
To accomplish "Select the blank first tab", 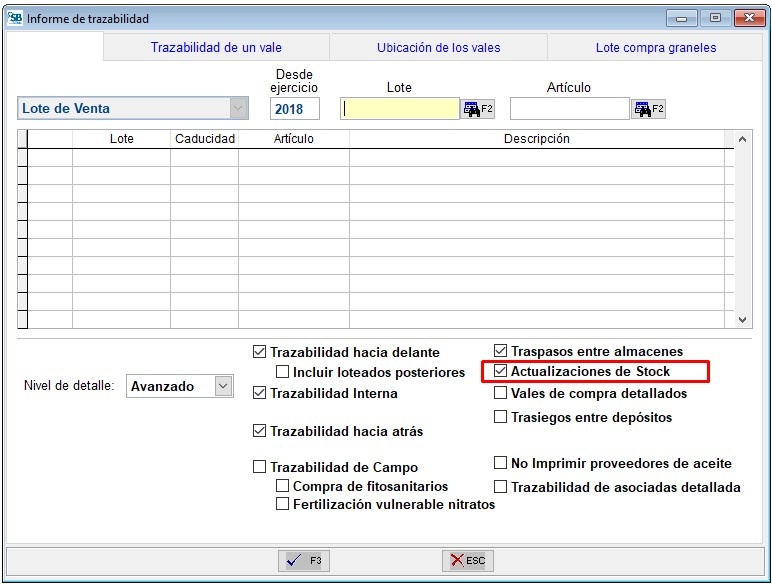I will [54, 47].
